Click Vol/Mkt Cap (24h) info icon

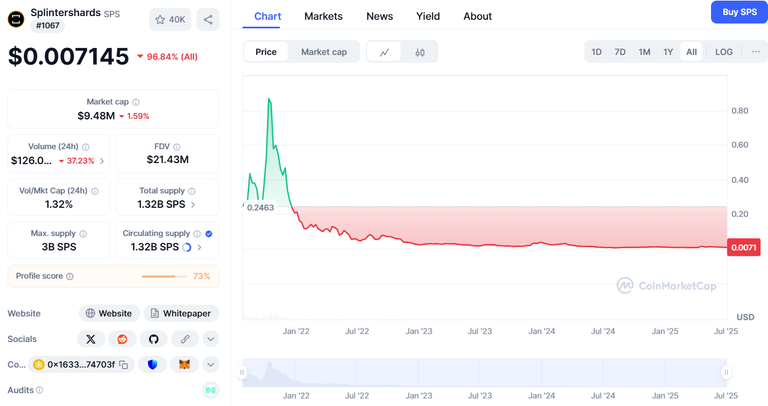[x=95, y=191]
